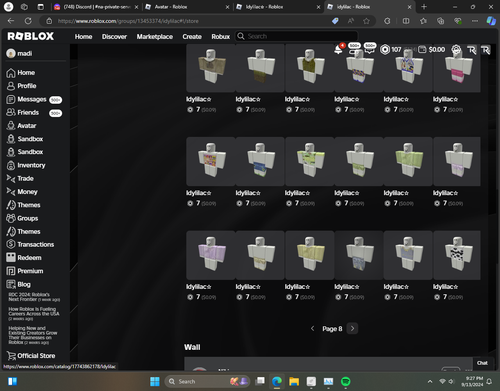The image size is (500, 391).
Task: Open Avatar in the left sidebar
Action: 21,126
